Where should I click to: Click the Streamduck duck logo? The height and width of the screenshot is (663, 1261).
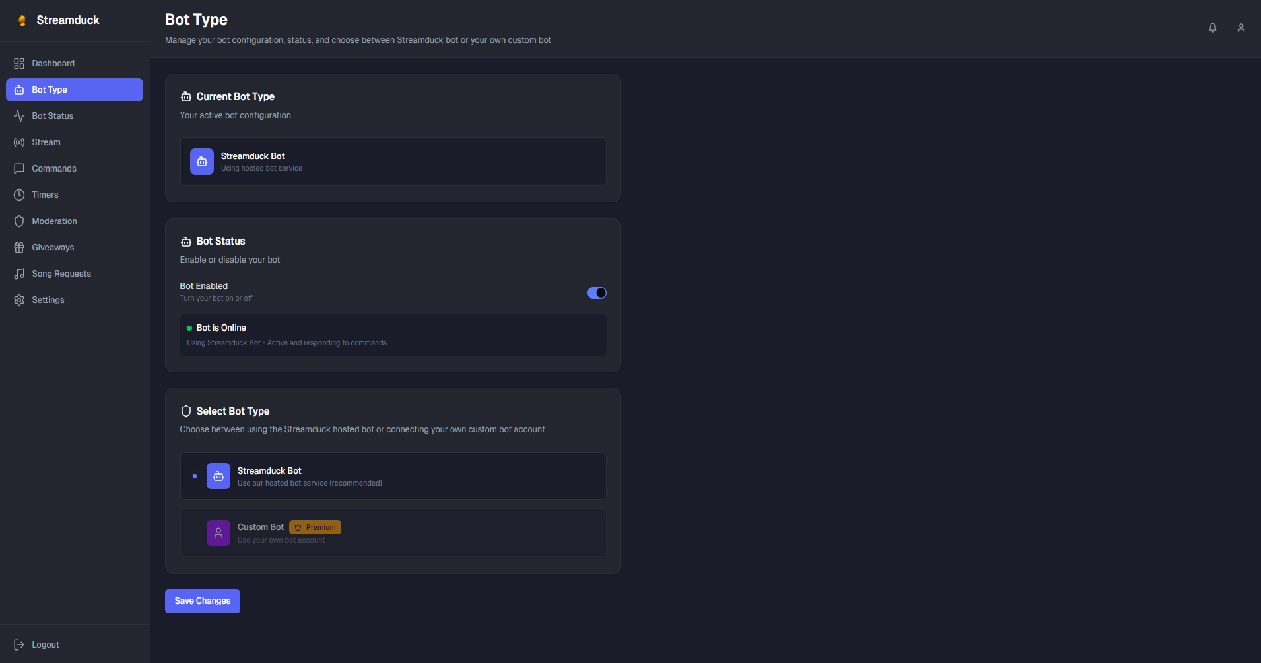[22, 19]
